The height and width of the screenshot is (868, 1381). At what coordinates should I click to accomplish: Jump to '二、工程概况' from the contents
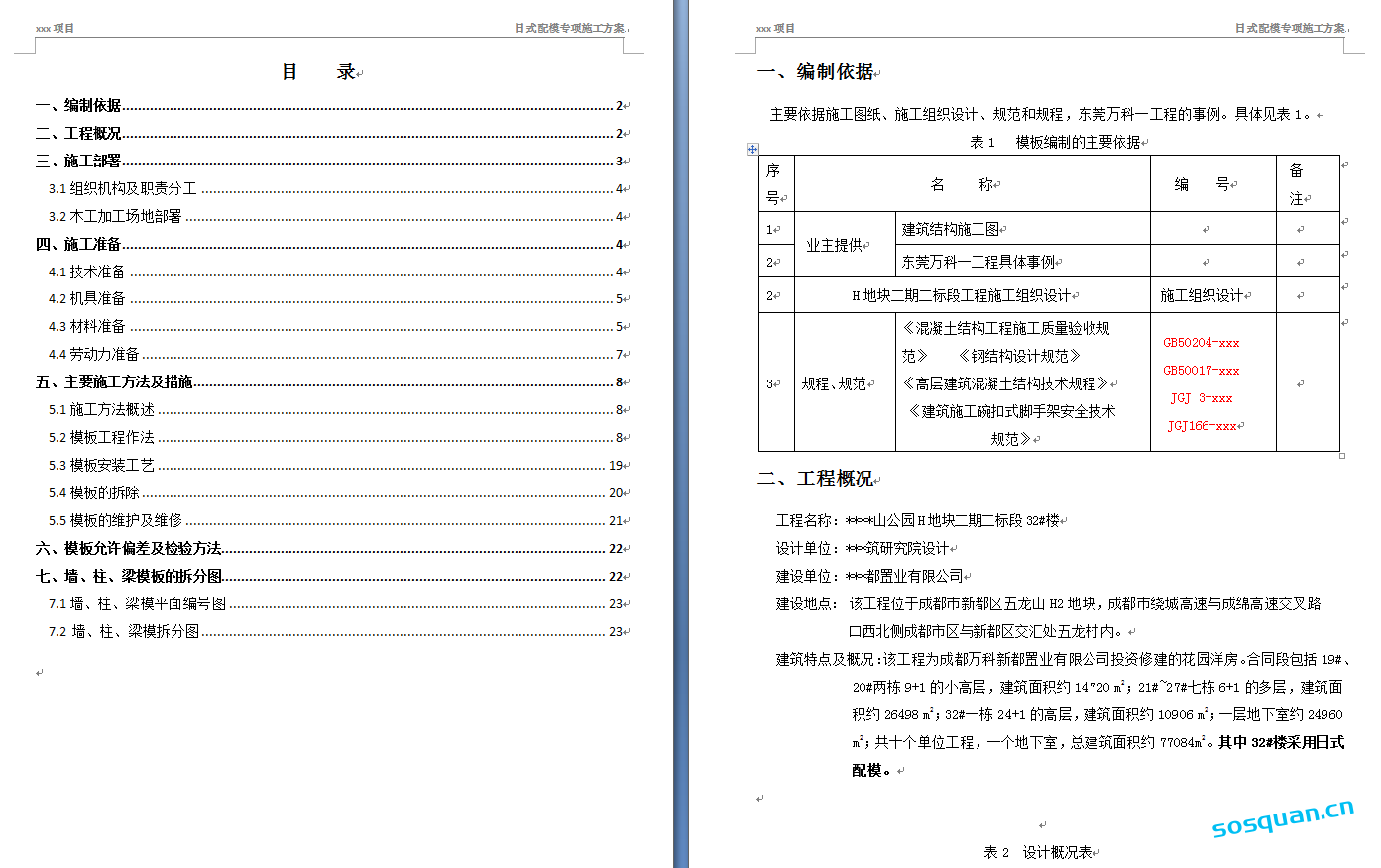[79, 133]
